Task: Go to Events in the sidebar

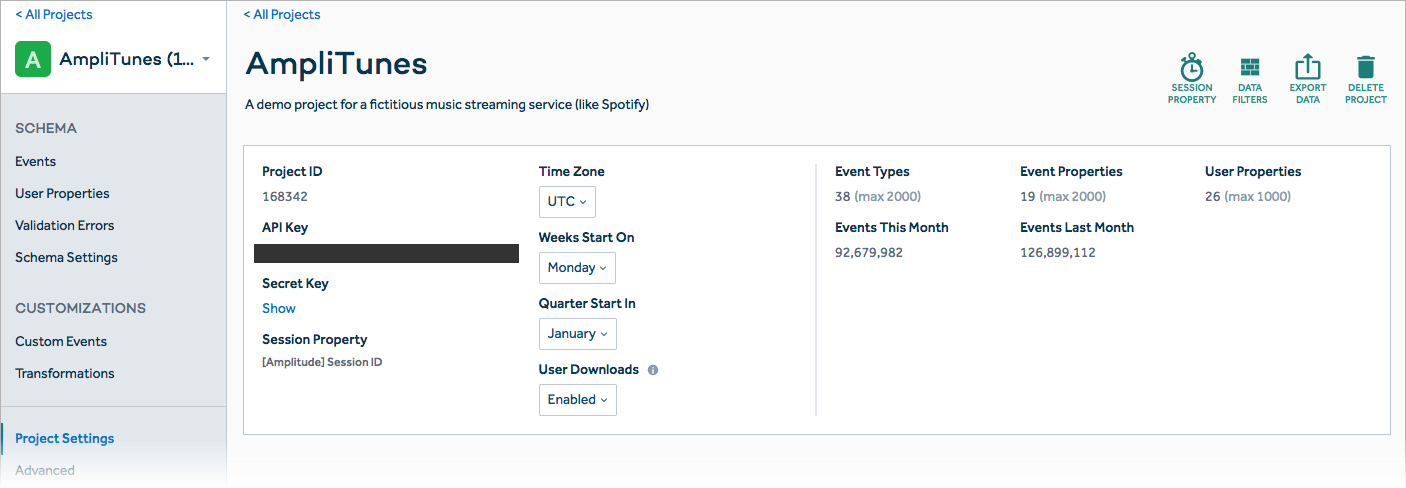Action: pyautogui.click(x=36, y=161)
